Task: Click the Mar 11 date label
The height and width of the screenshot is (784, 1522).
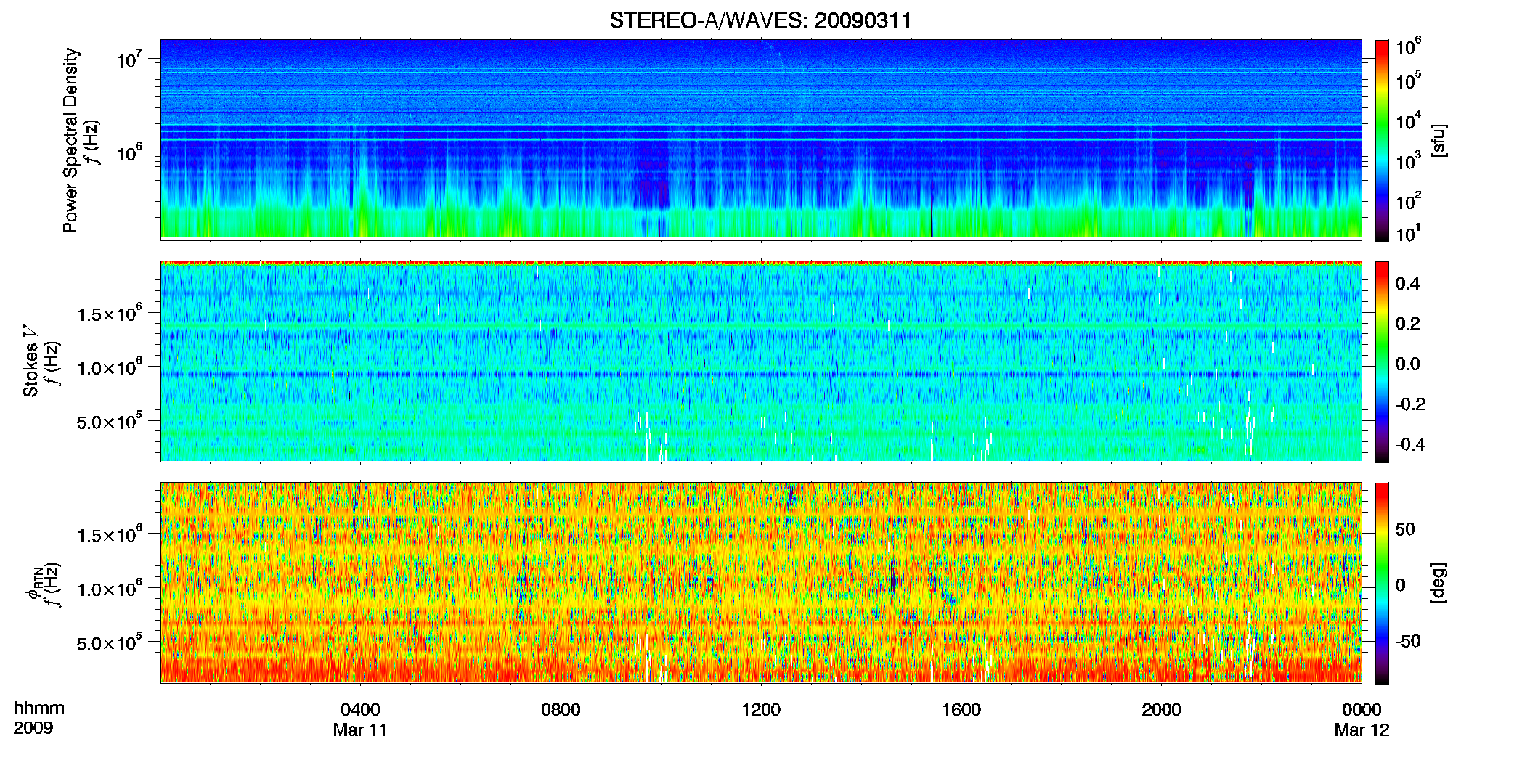Action: coord(360,730)
